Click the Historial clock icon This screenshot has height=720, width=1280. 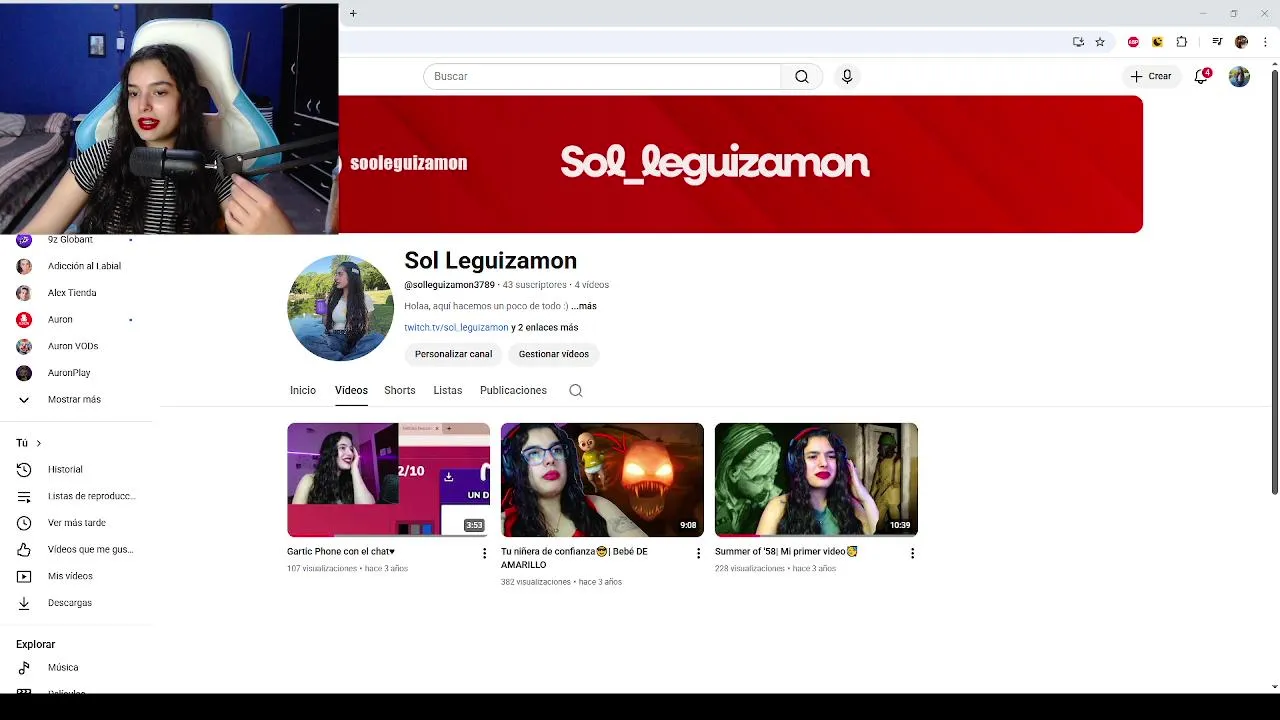[x=24, y=469]
